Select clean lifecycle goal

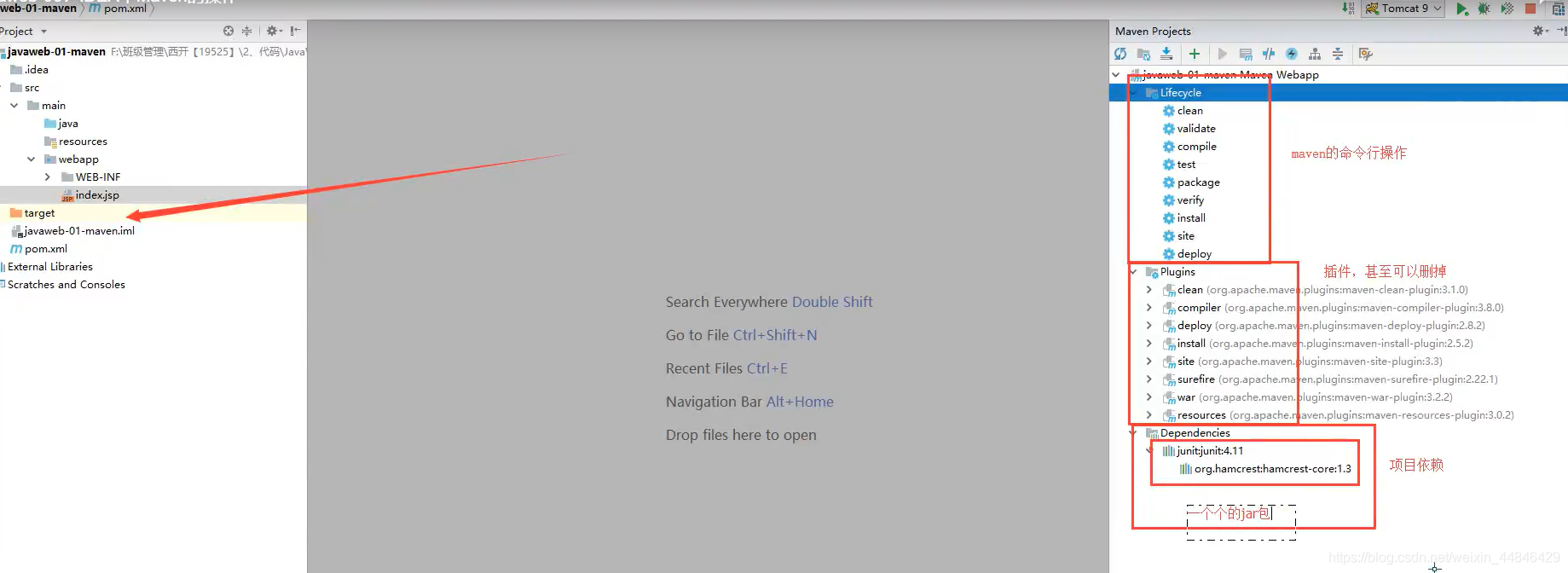[1183, 111]
